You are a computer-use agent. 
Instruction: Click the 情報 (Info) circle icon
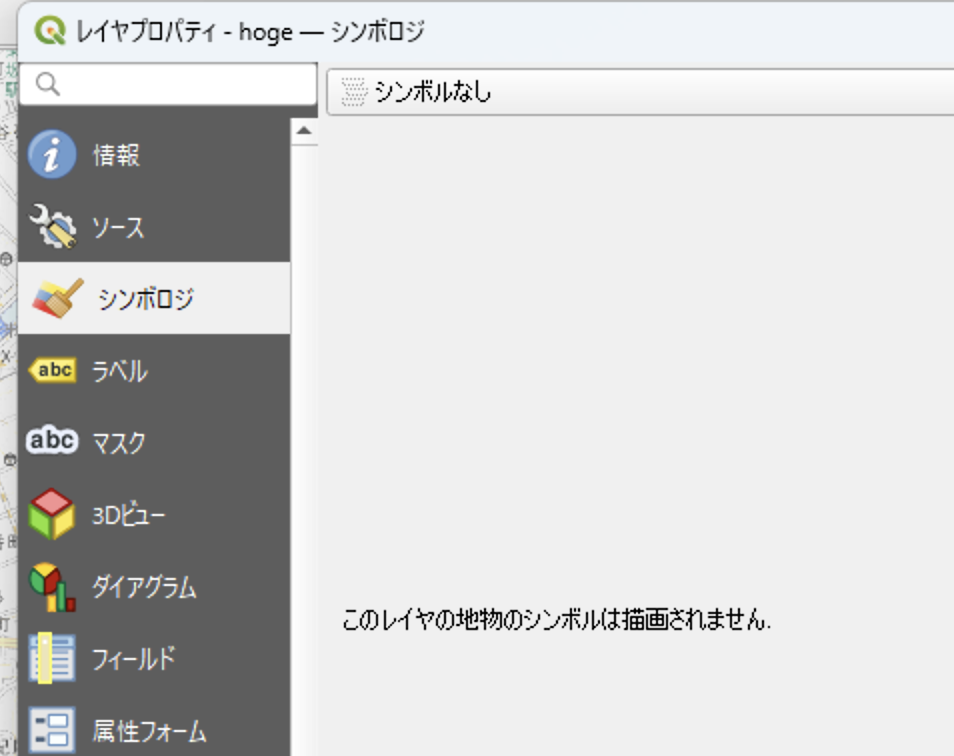coord(52,155)
